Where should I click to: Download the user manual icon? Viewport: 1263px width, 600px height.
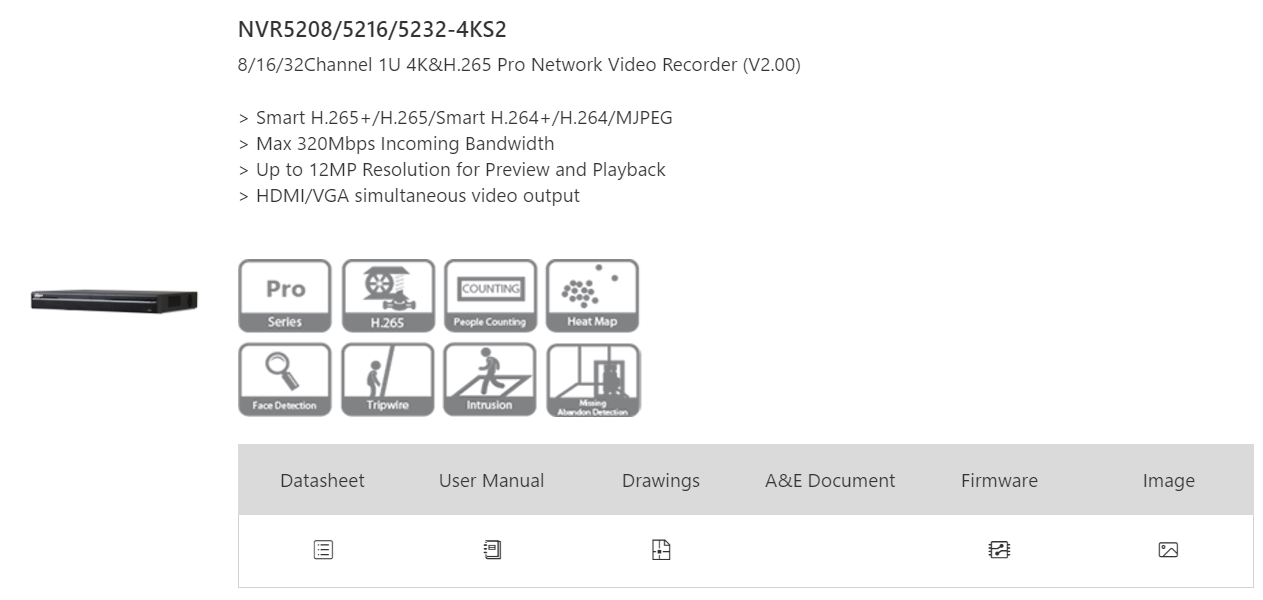[492, 549]
